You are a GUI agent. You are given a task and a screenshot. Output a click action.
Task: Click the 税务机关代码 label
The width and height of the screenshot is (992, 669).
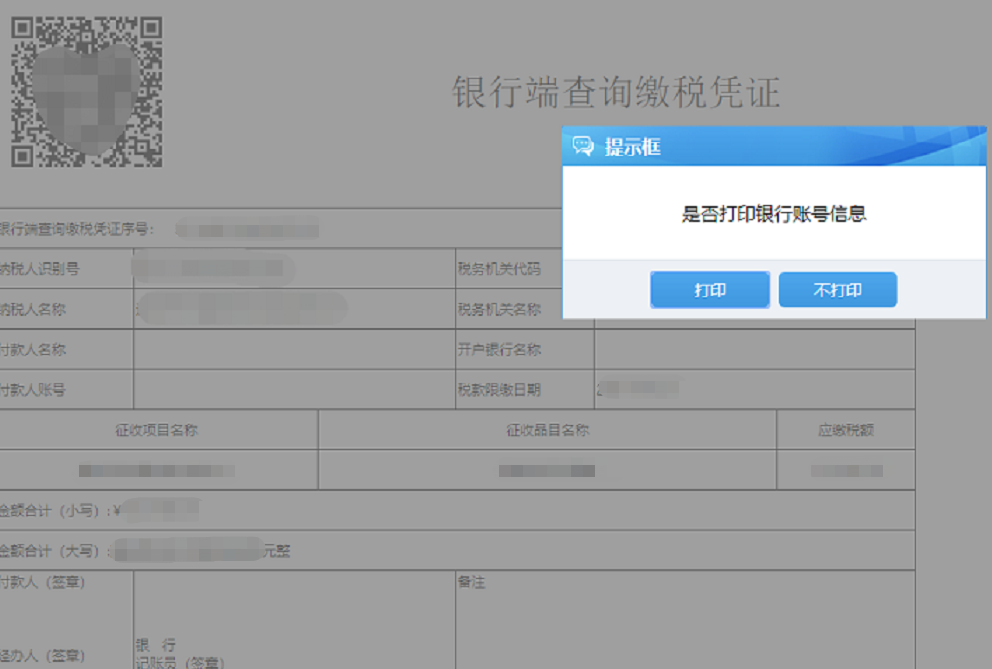499,268
